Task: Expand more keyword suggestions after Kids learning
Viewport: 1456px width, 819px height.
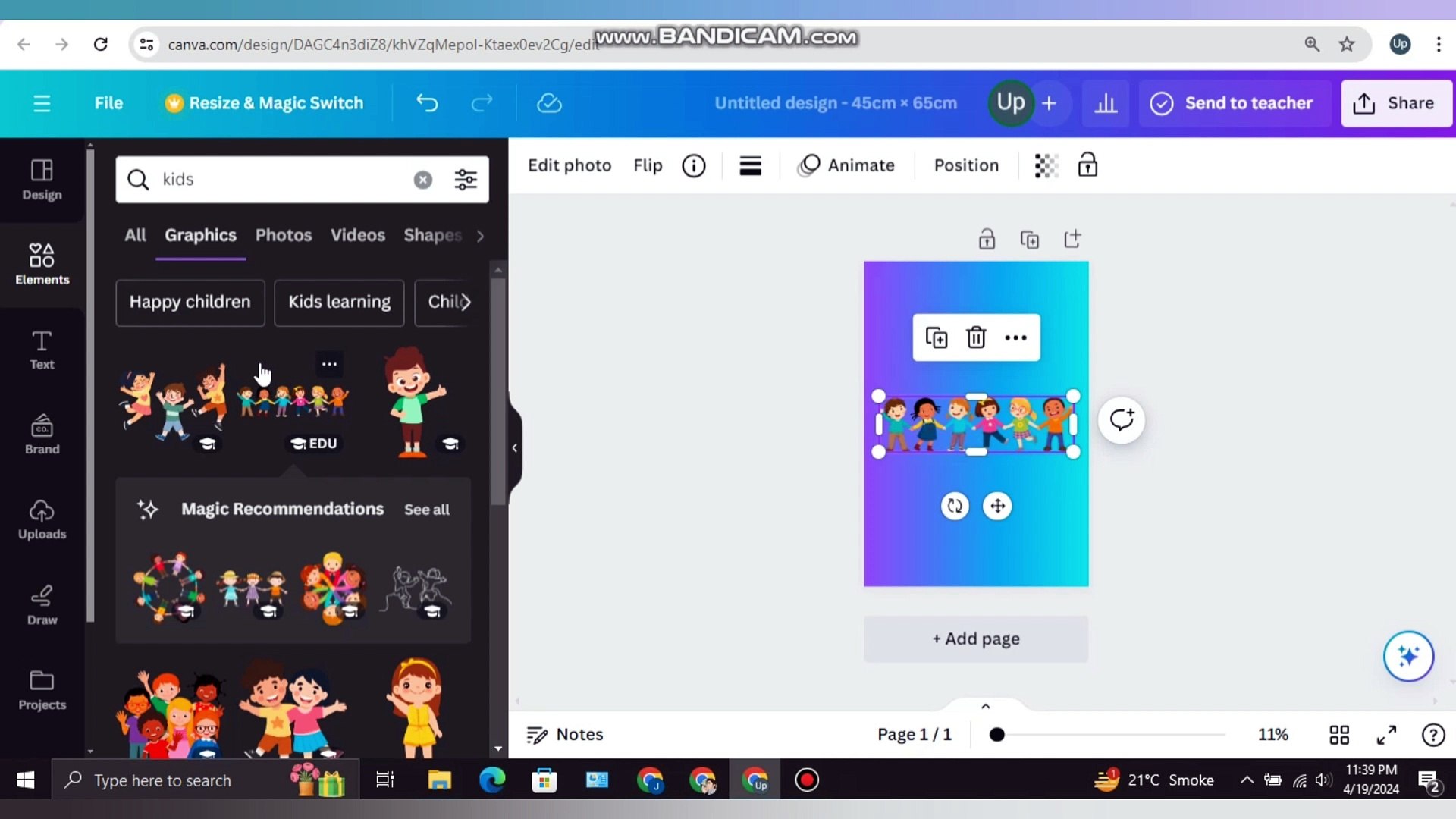Action: pyautogui.click(x=469, y=303)
